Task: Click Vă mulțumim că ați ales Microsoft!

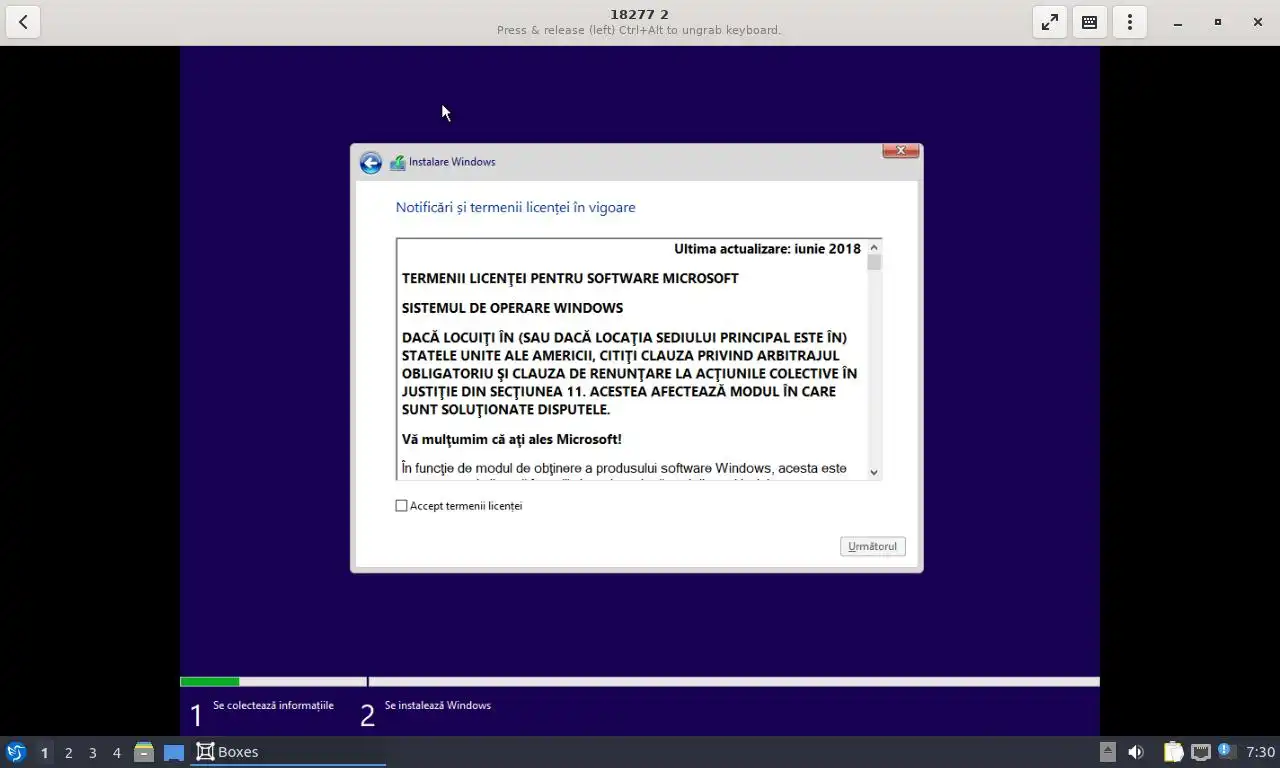Action: [512, 439]
